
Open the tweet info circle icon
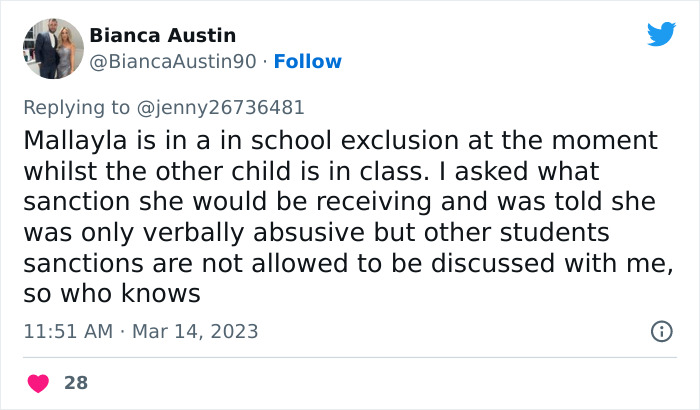coord(661,331)
